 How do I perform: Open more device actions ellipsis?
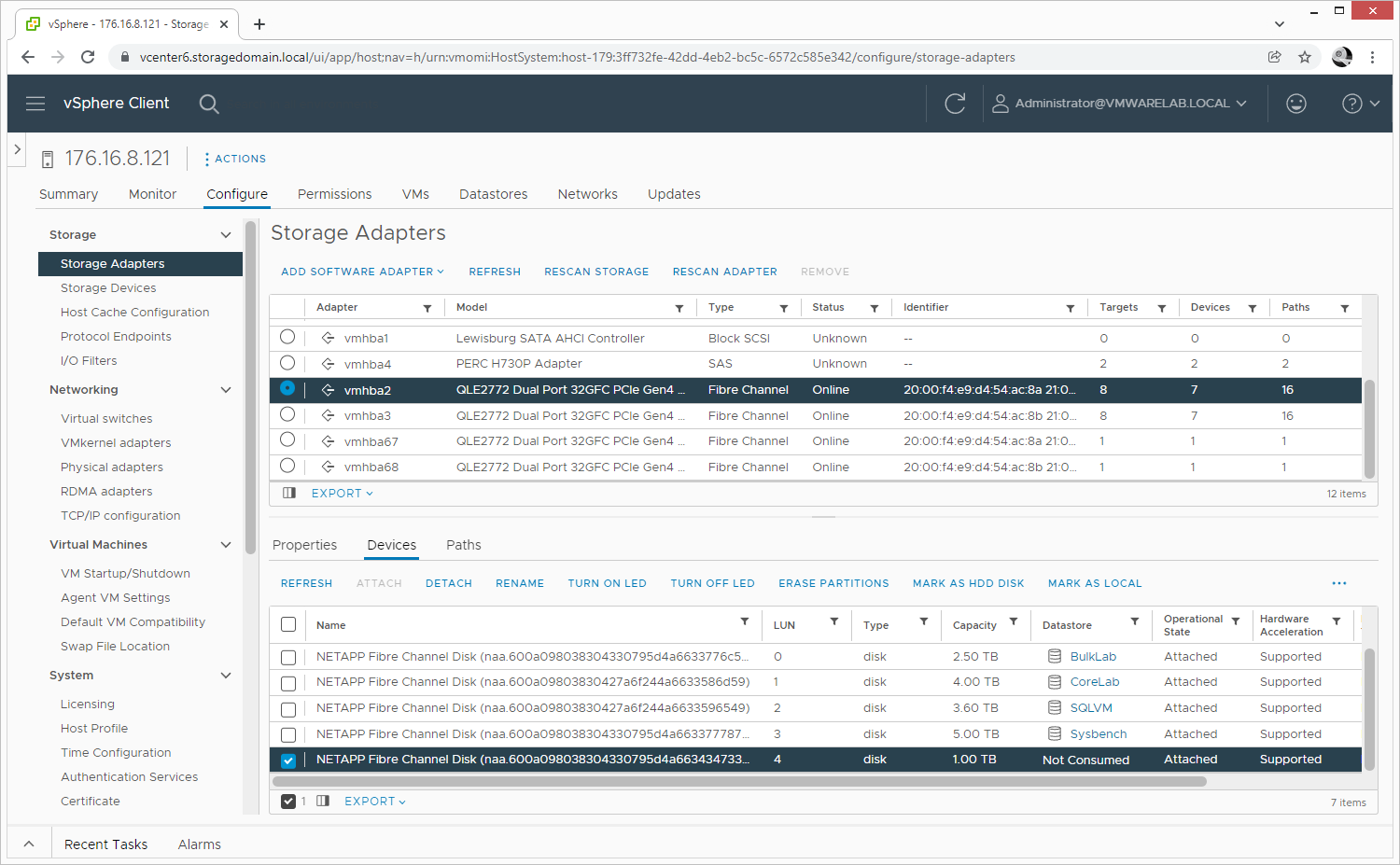tap(1339, 583)
